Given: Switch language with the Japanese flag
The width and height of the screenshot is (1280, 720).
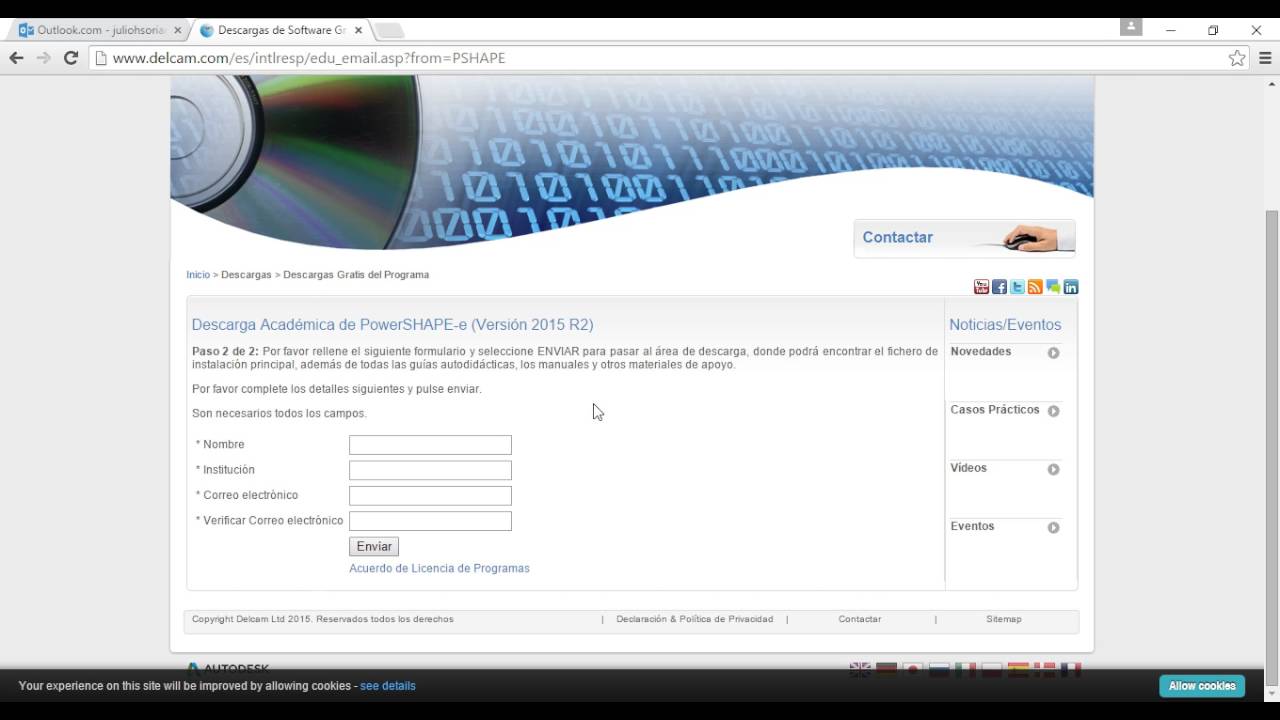Looking at the screenshot, I should point(912,669).
